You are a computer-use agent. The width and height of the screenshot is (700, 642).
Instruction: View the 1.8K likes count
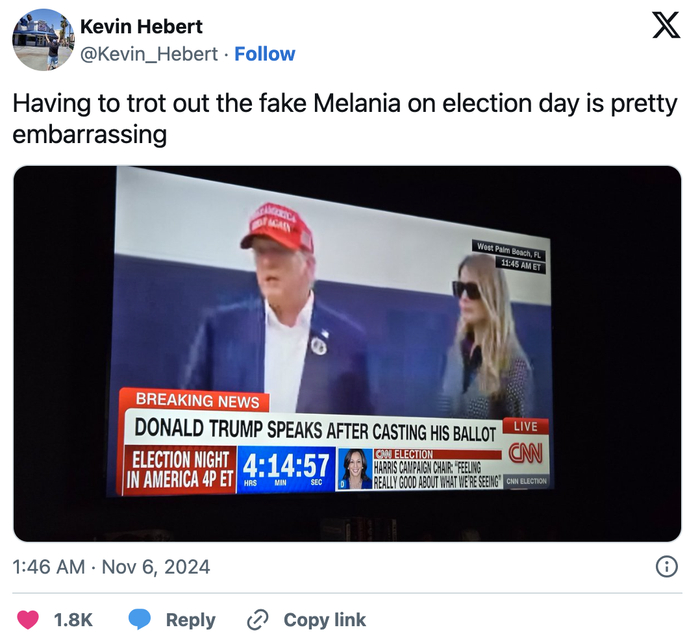point(73,620)
